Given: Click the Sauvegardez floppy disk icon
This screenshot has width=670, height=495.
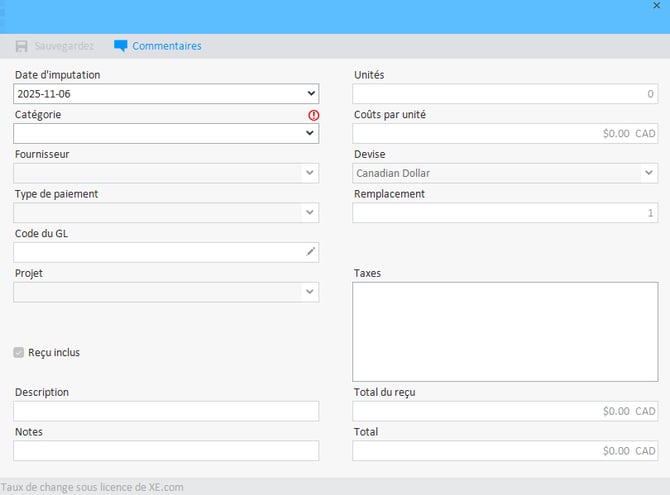Looking at the screenshot, I should [22, 46].
